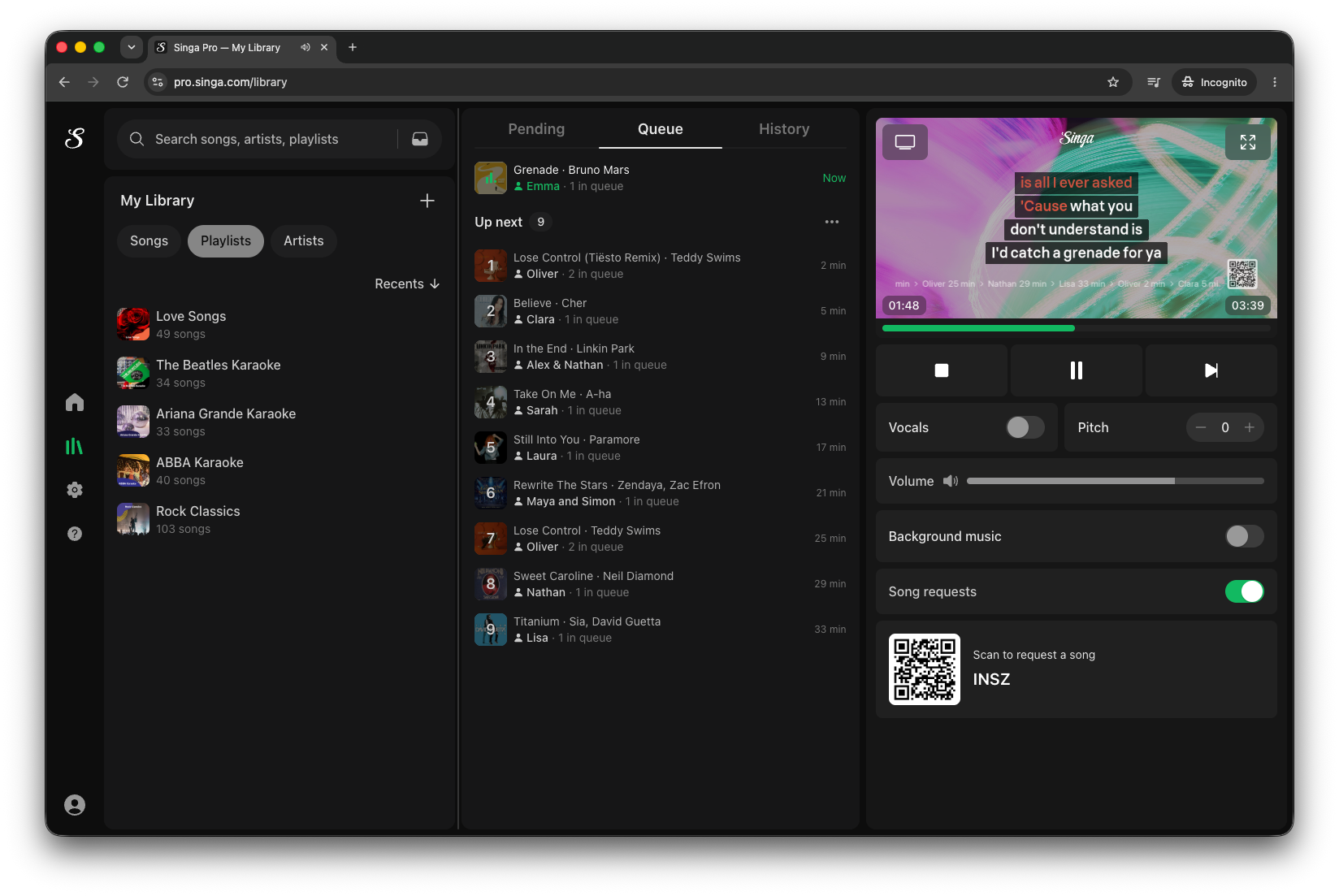The height and width of the screenshot is (896, 1339).
Task: Go to Home via sidebar house icon
Action: click(75, 402)
